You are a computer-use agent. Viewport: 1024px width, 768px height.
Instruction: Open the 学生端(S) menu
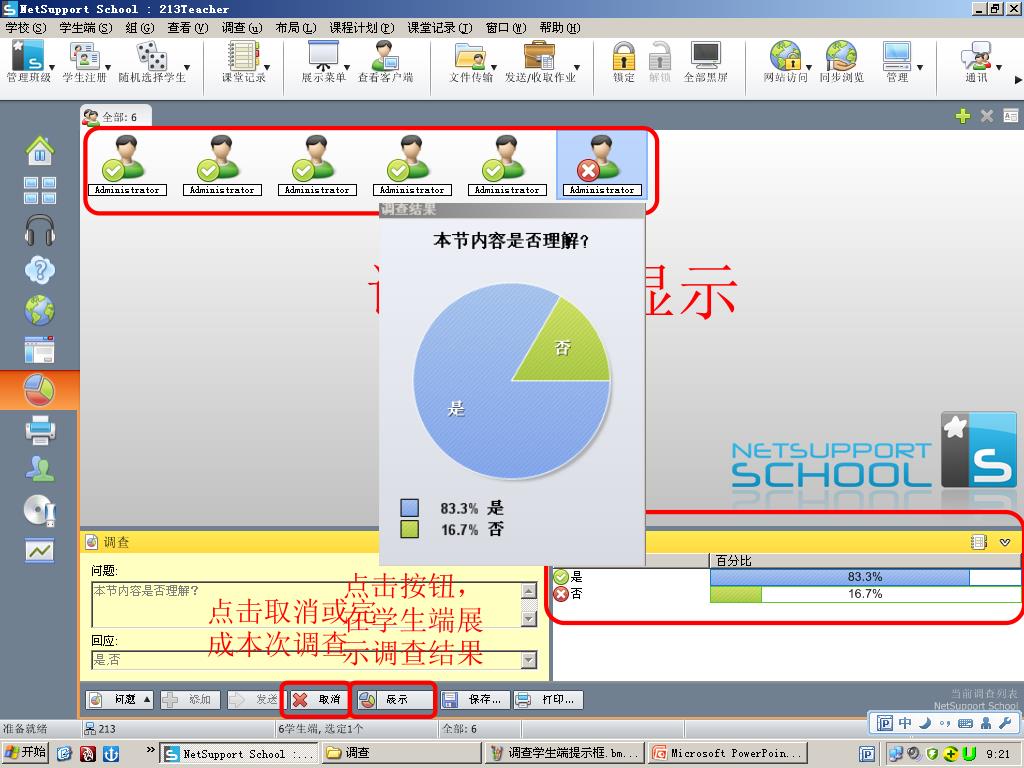tap(86, 28)
